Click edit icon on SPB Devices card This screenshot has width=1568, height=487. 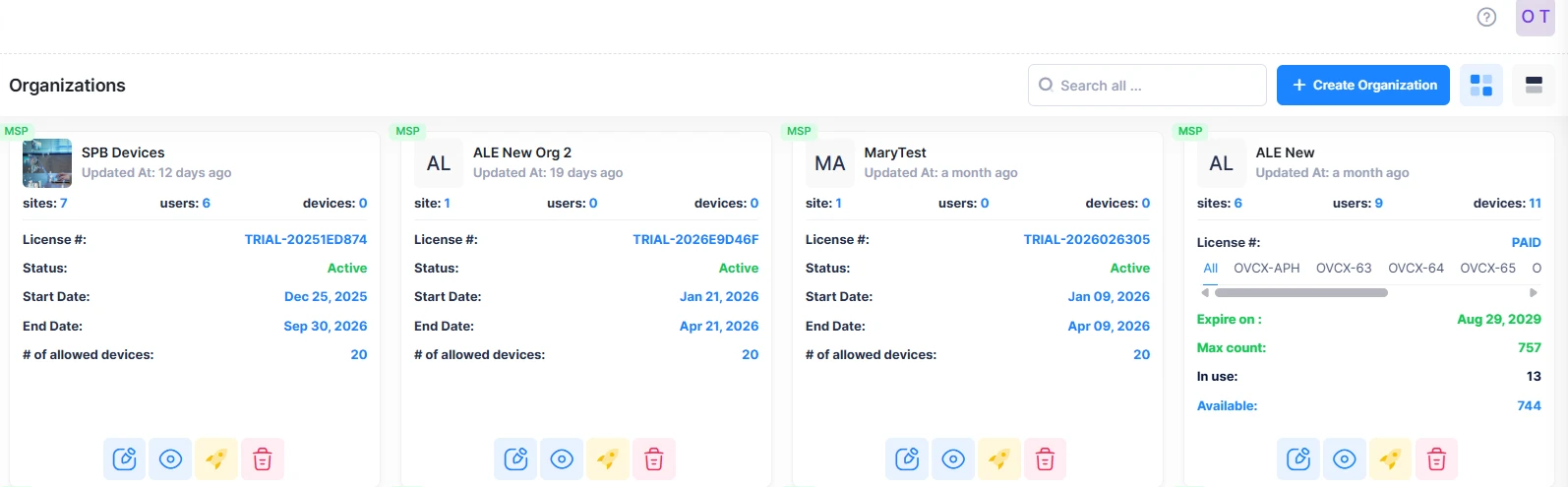(x=125, y=459)
